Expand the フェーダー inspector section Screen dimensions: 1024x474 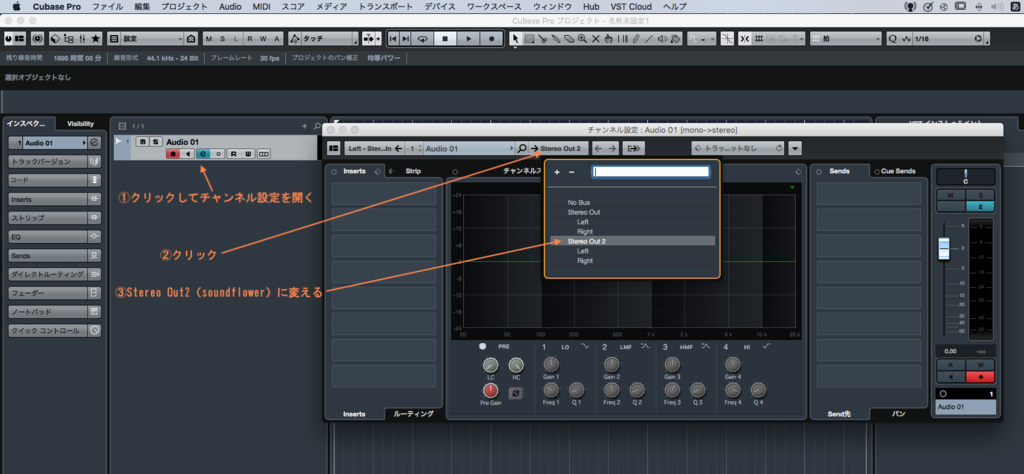pyautogui.click(x=54, y=293)
